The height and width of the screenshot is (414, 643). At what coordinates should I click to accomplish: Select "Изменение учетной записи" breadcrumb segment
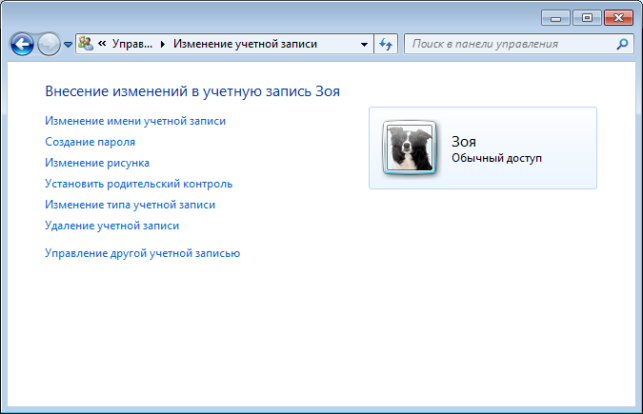coord(245,44)
